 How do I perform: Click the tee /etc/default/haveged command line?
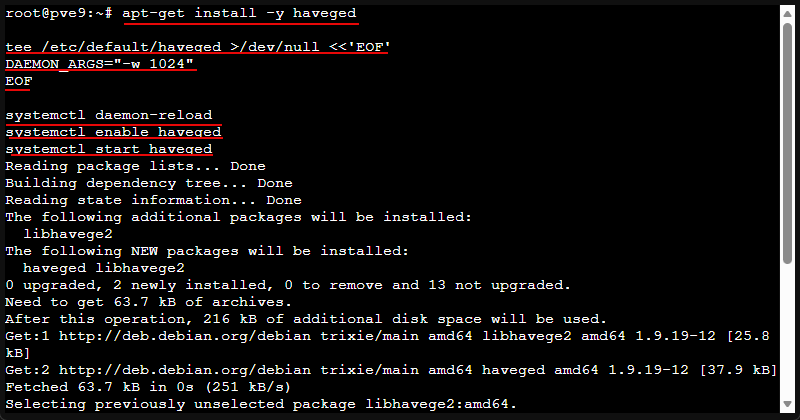197,48
